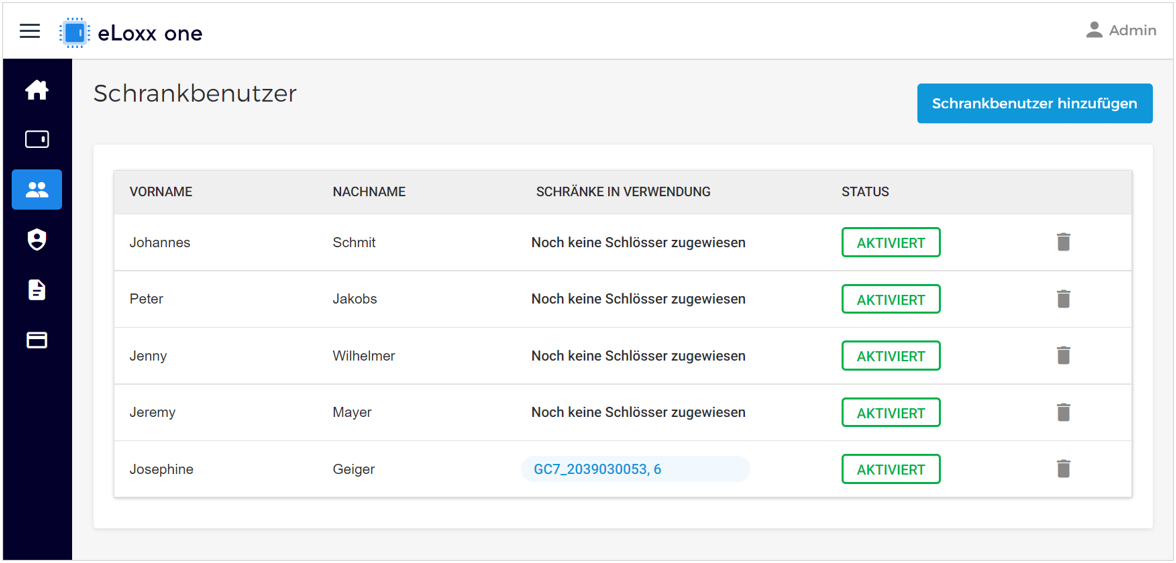Delete user Peter Jakobs
This screenshot has height=563, width=1176.
[1063, 299]
